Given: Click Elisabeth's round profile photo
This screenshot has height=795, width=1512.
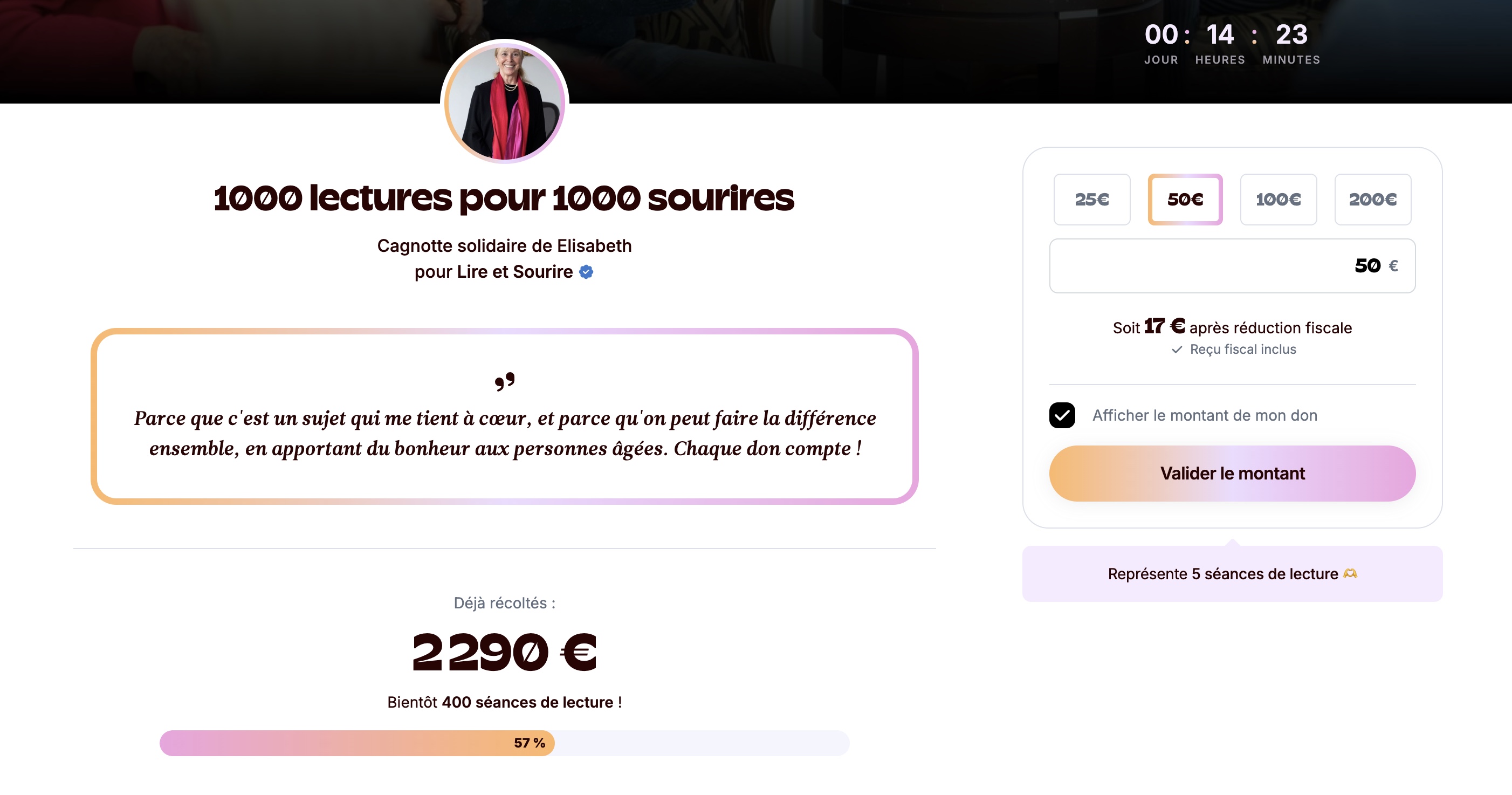Looking at the screenshot, I should coord(505,102).
